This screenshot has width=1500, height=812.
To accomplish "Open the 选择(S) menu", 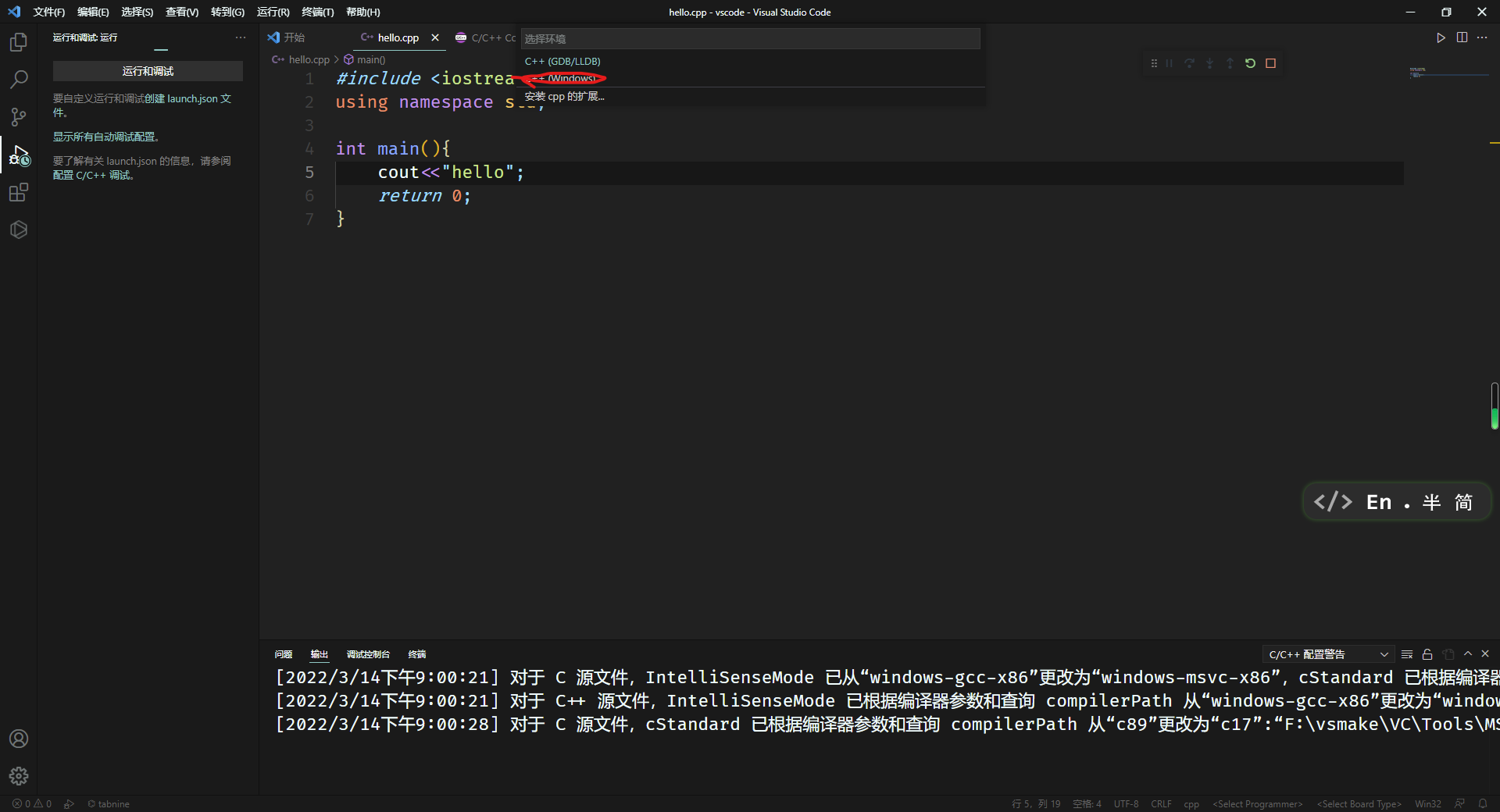I will coord(137,12).
